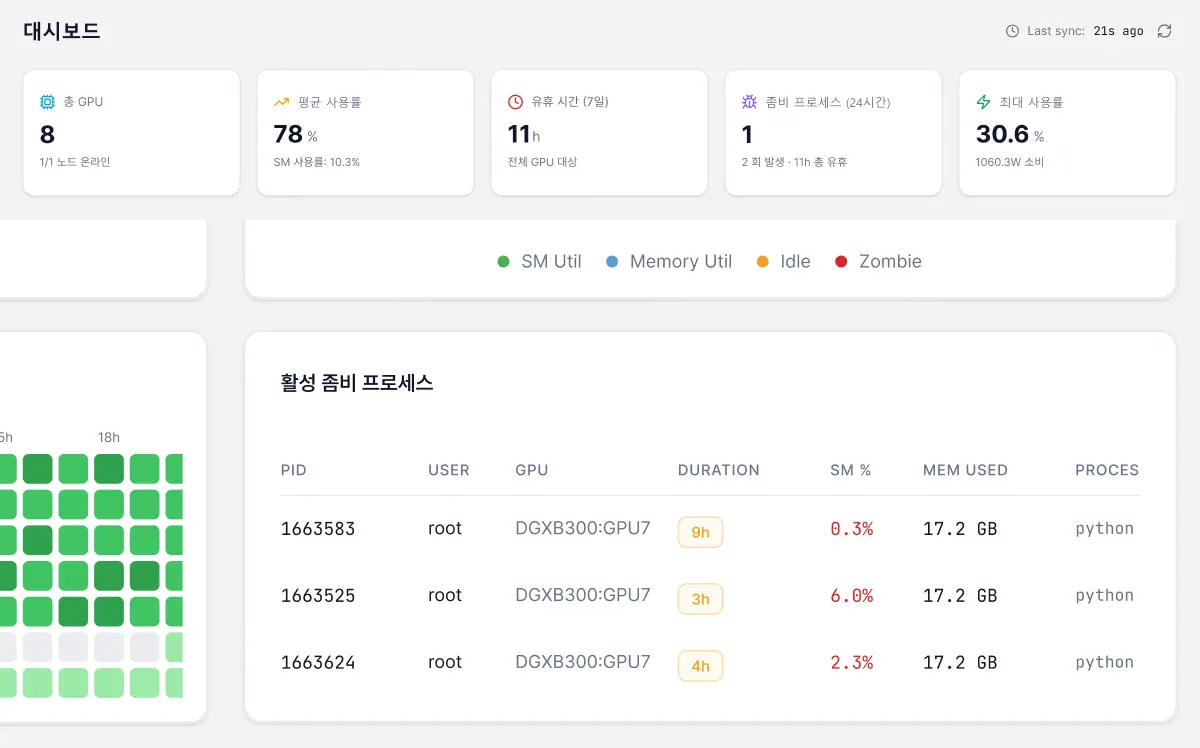Click the SM % column header
The image size is (1200, 748).
pos(851,470)
